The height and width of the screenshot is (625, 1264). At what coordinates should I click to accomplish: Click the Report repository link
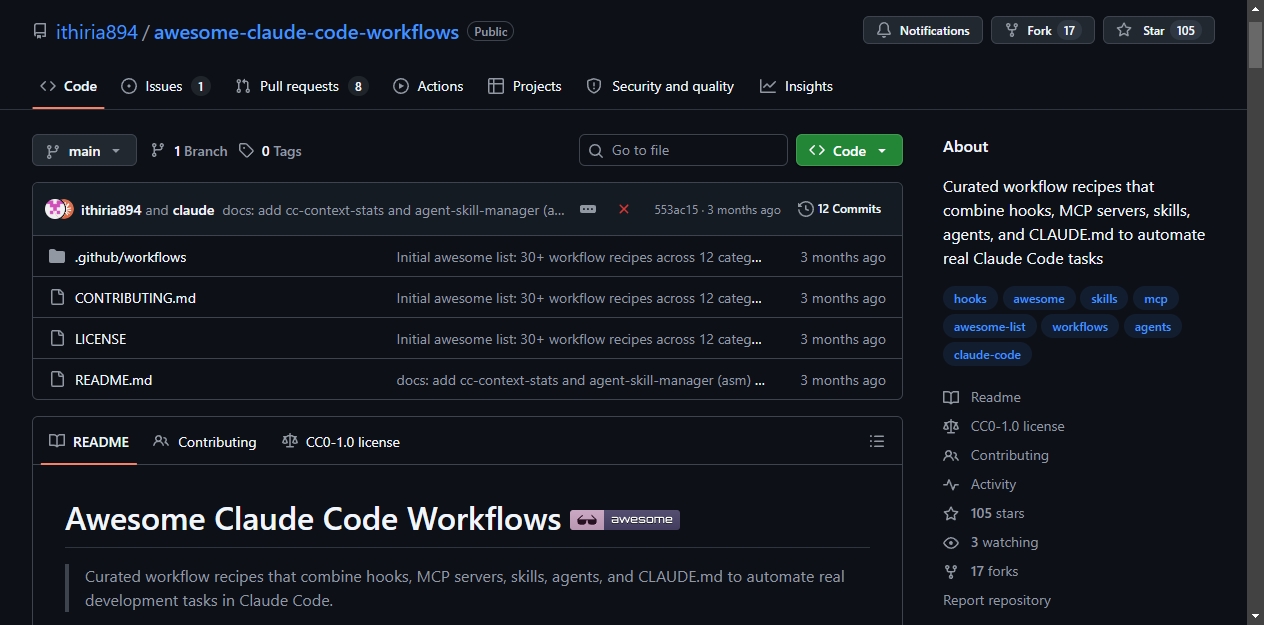click(997, 600)
